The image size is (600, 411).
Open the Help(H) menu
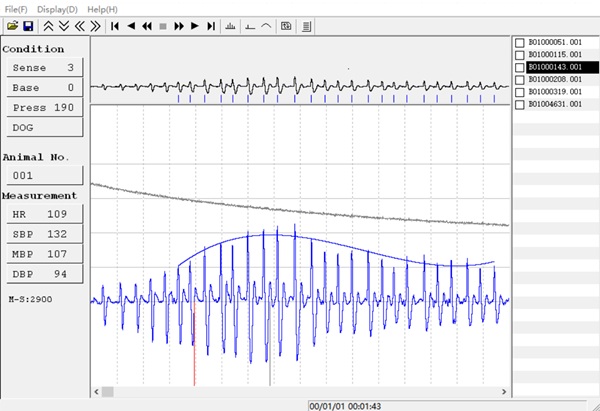[101, 8]
